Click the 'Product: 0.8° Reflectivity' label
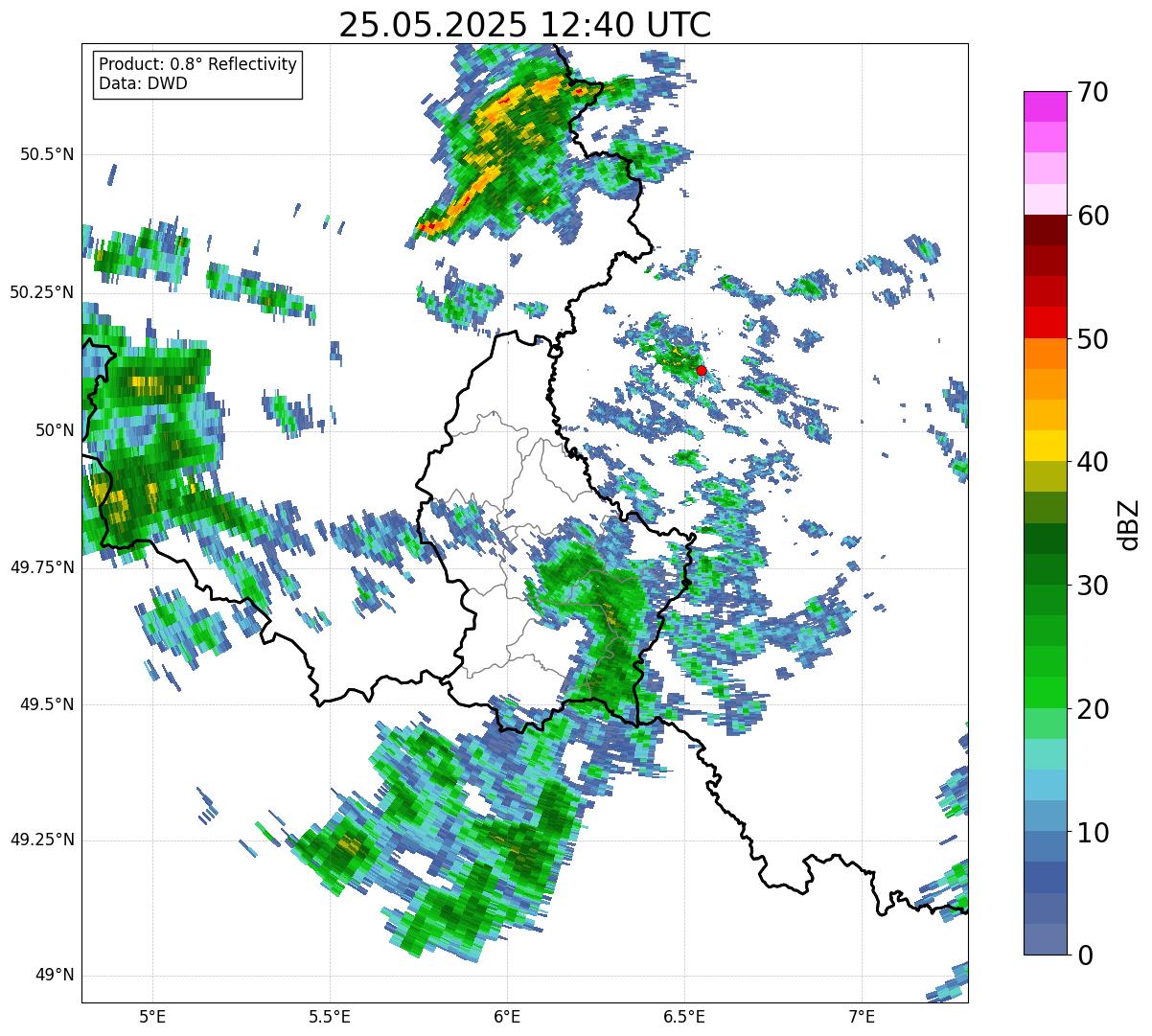The width and height of the screenshot is (1152, 1036). coord(198,64)
